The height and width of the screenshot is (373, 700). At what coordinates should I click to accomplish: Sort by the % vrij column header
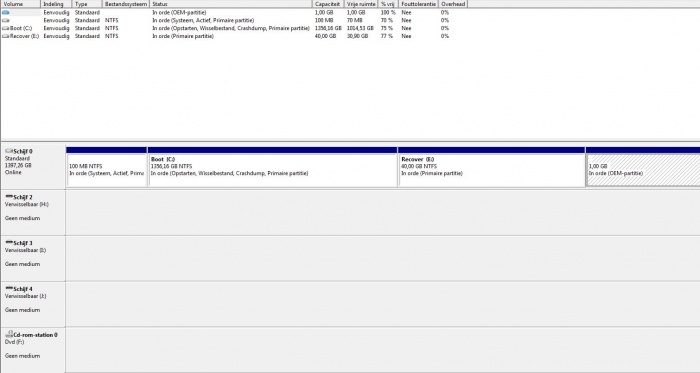pyautogui.click(x=388, y=4)
